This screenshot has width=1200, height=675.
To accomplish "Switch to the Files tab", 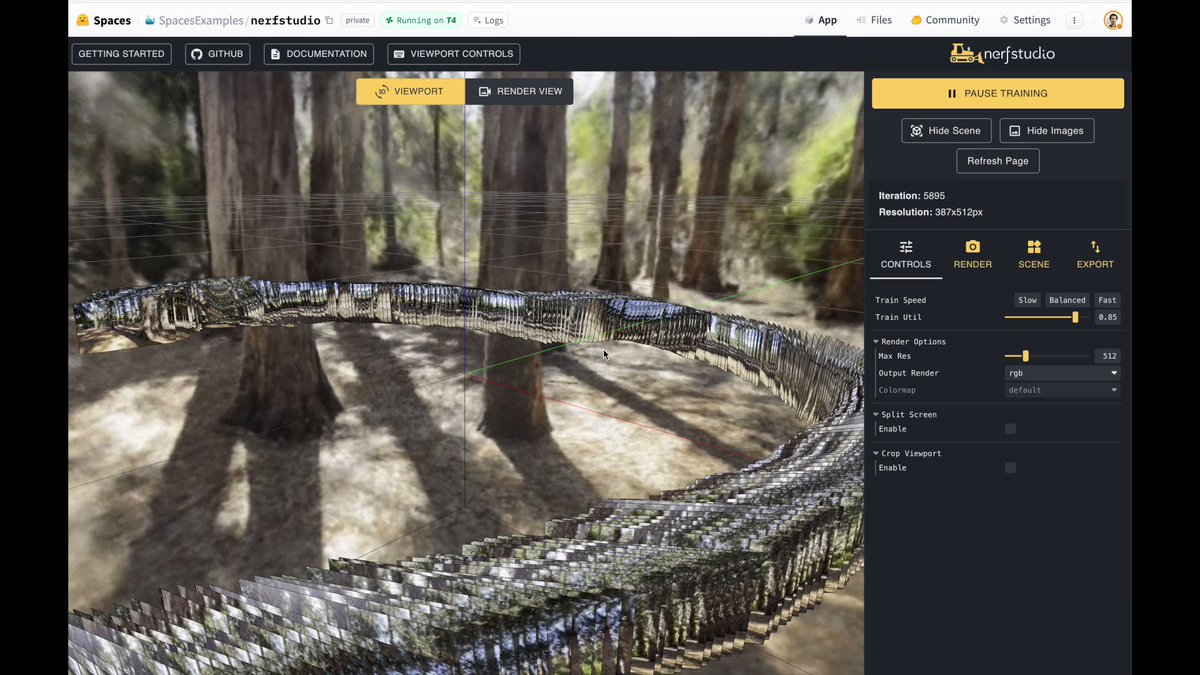I will click(x=874, y=20).
